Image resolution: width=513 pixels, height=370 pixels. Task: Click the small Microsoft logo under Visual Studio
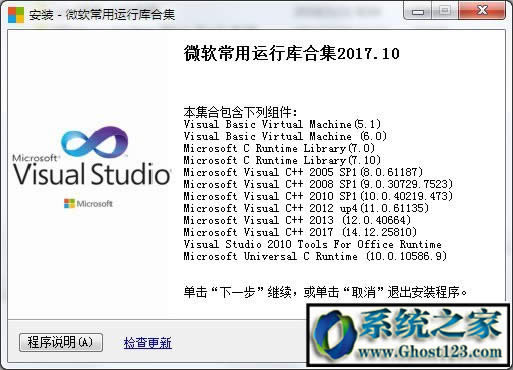click(x=88, y=203)
